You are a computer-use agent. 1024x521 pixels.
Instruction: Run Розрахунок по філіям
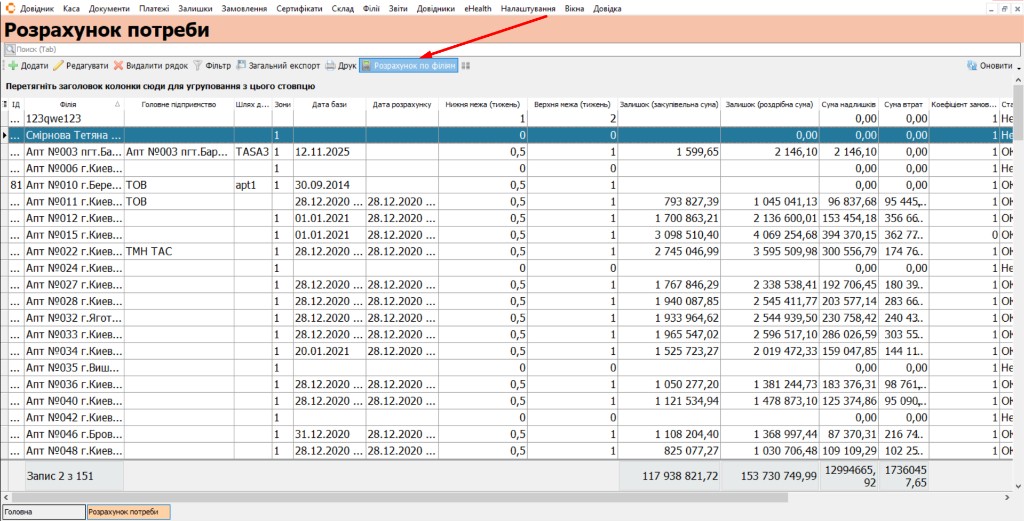(x=409, y=66)
